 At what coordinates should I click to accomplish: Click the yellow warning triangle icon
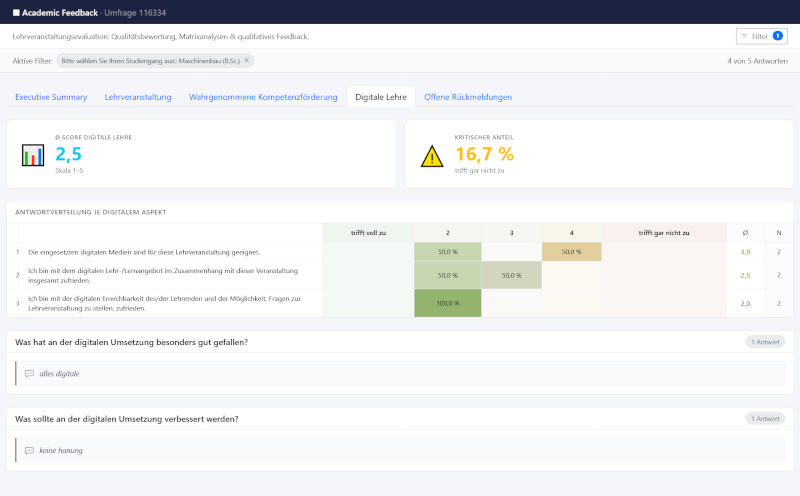click(x=432, y=156)
